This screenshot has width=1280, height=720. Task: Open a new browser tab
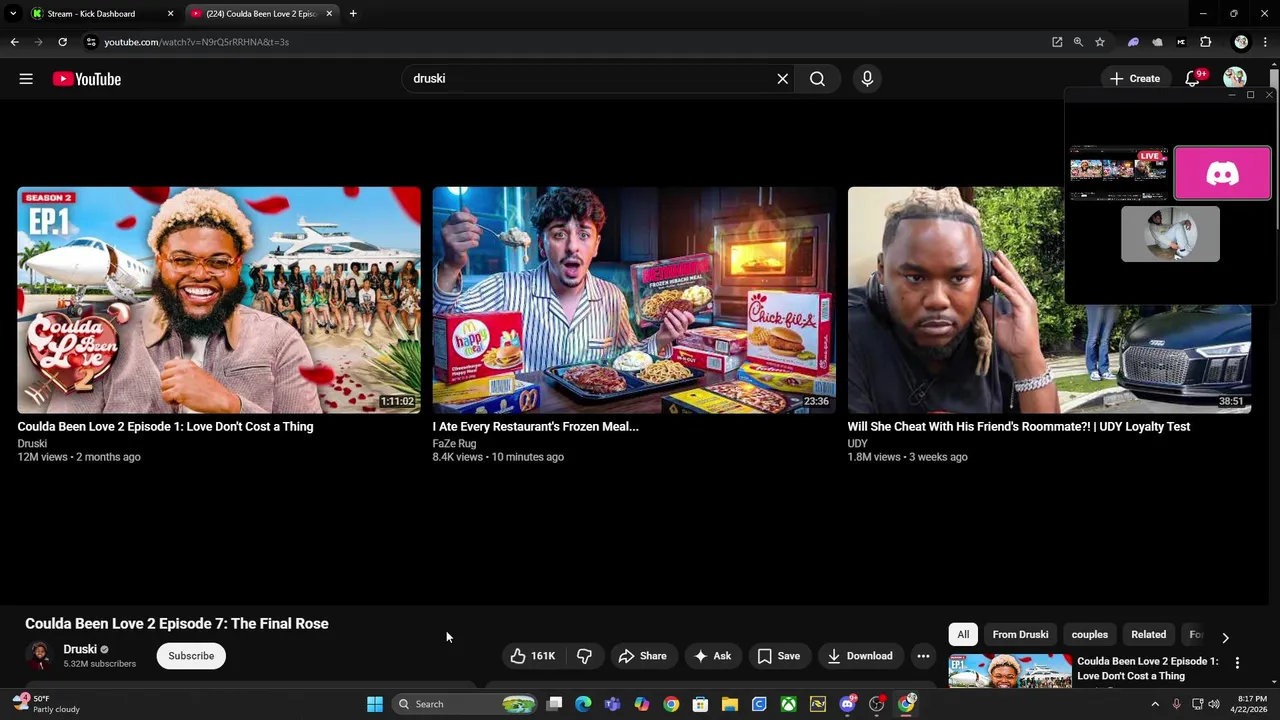(353, 14)
